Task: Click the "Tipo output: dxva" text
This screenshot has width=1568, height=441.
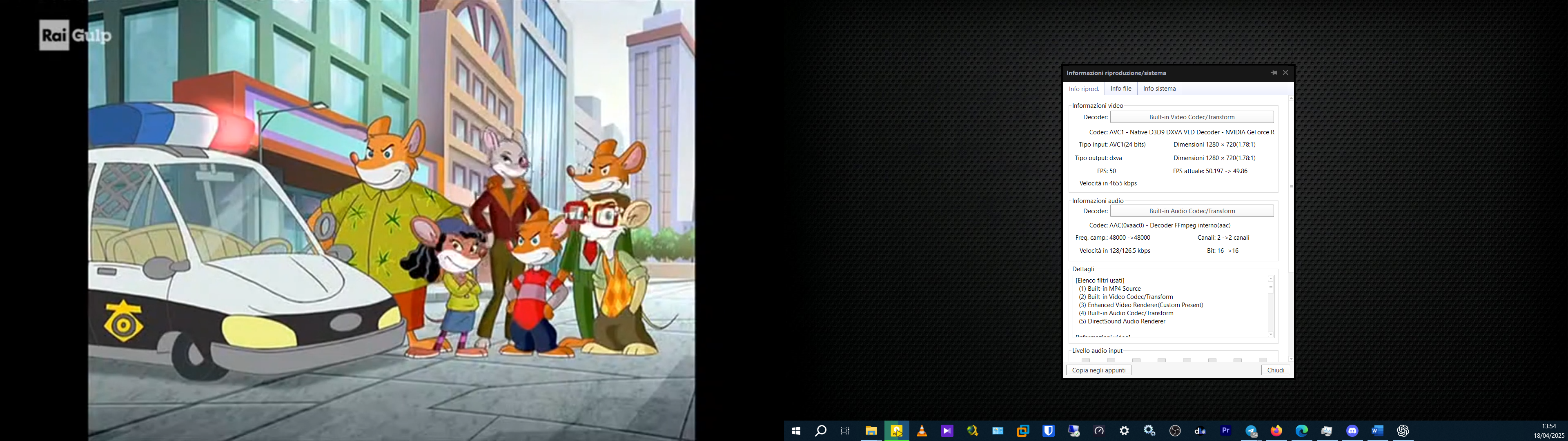Action: [x=1098, y=158]
